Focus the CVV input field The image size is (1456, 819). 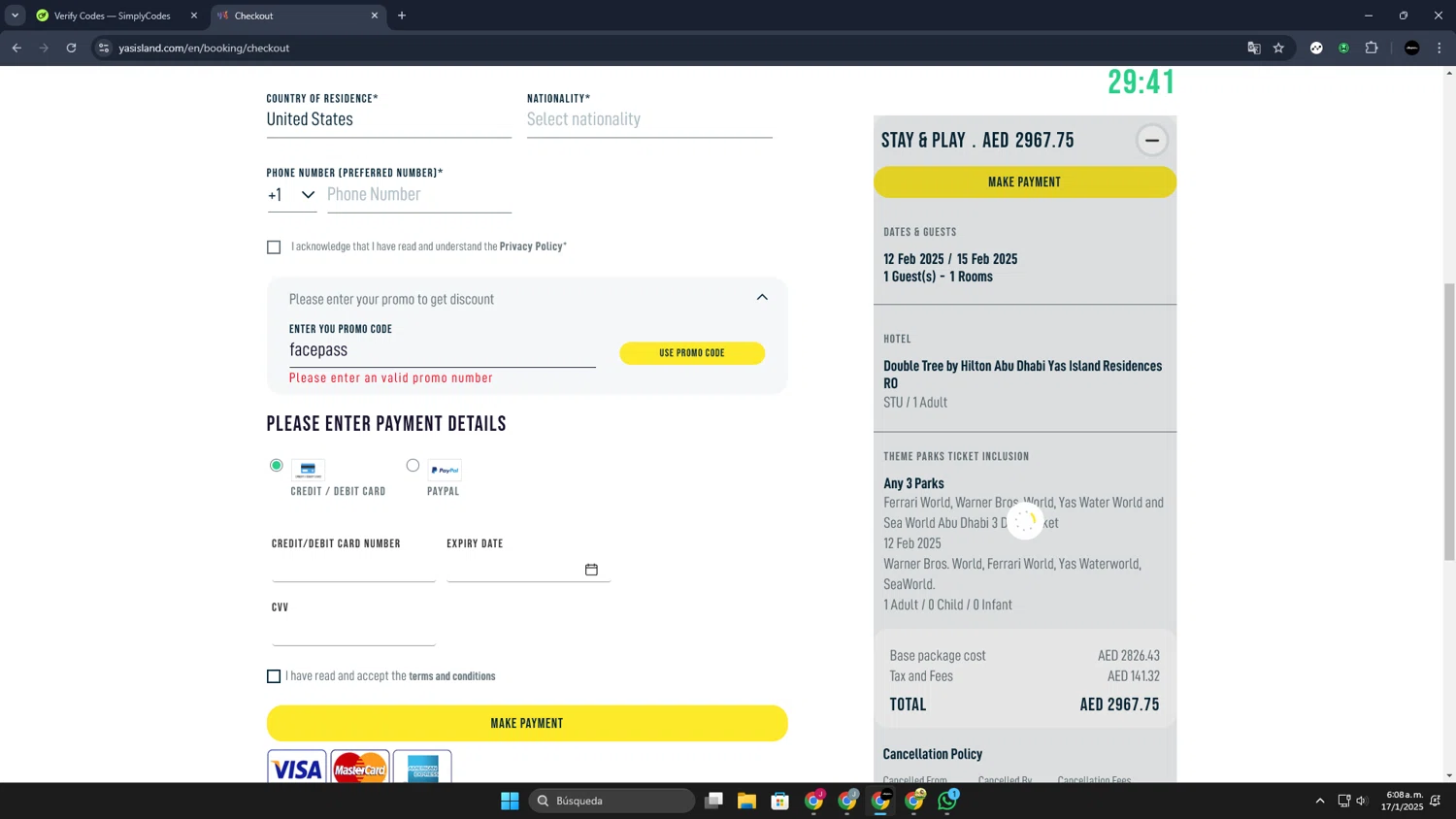pos(353,632)
